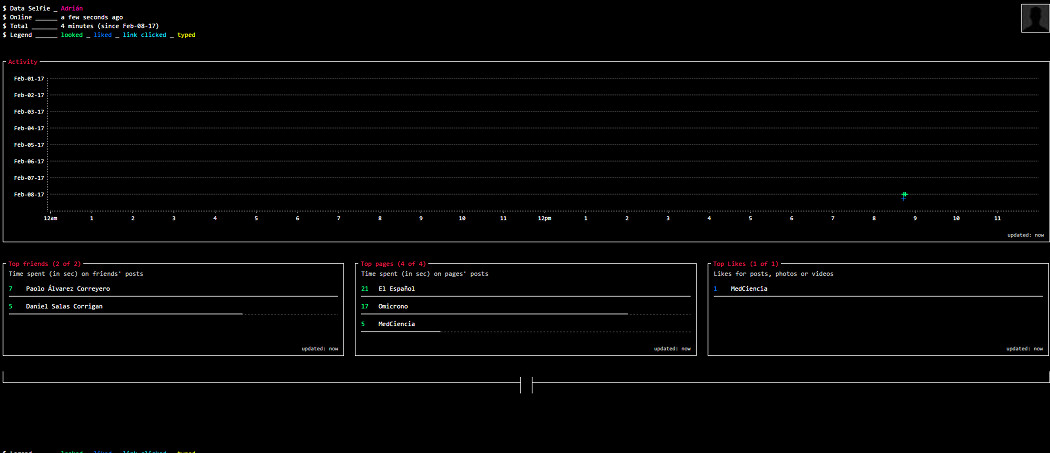The height and width of the screenshot is (453, 1050).
Task: Select the cyan 'link clicked' legend entry
Action: coord(144,34)
